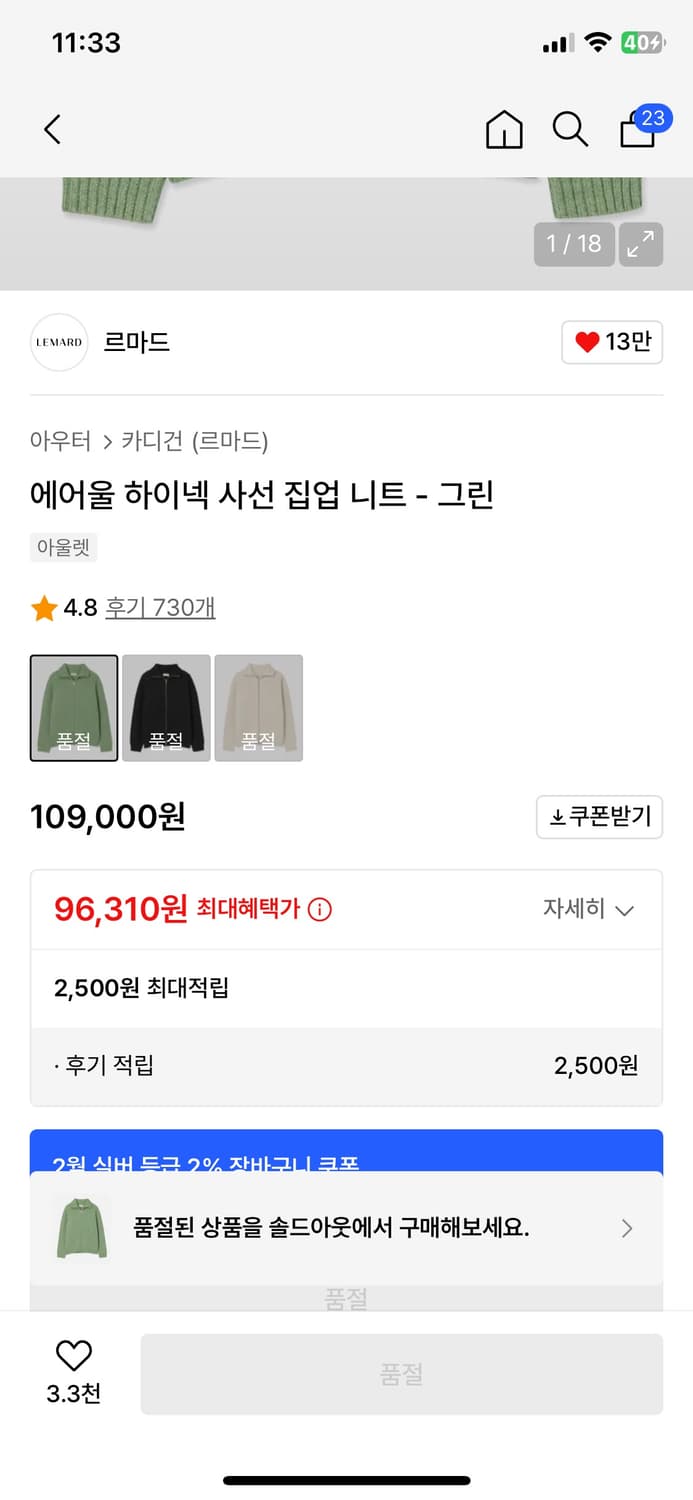Click the LEMARD brand logo
This screenshot has width=693, height=1500.
click(58, 342)
